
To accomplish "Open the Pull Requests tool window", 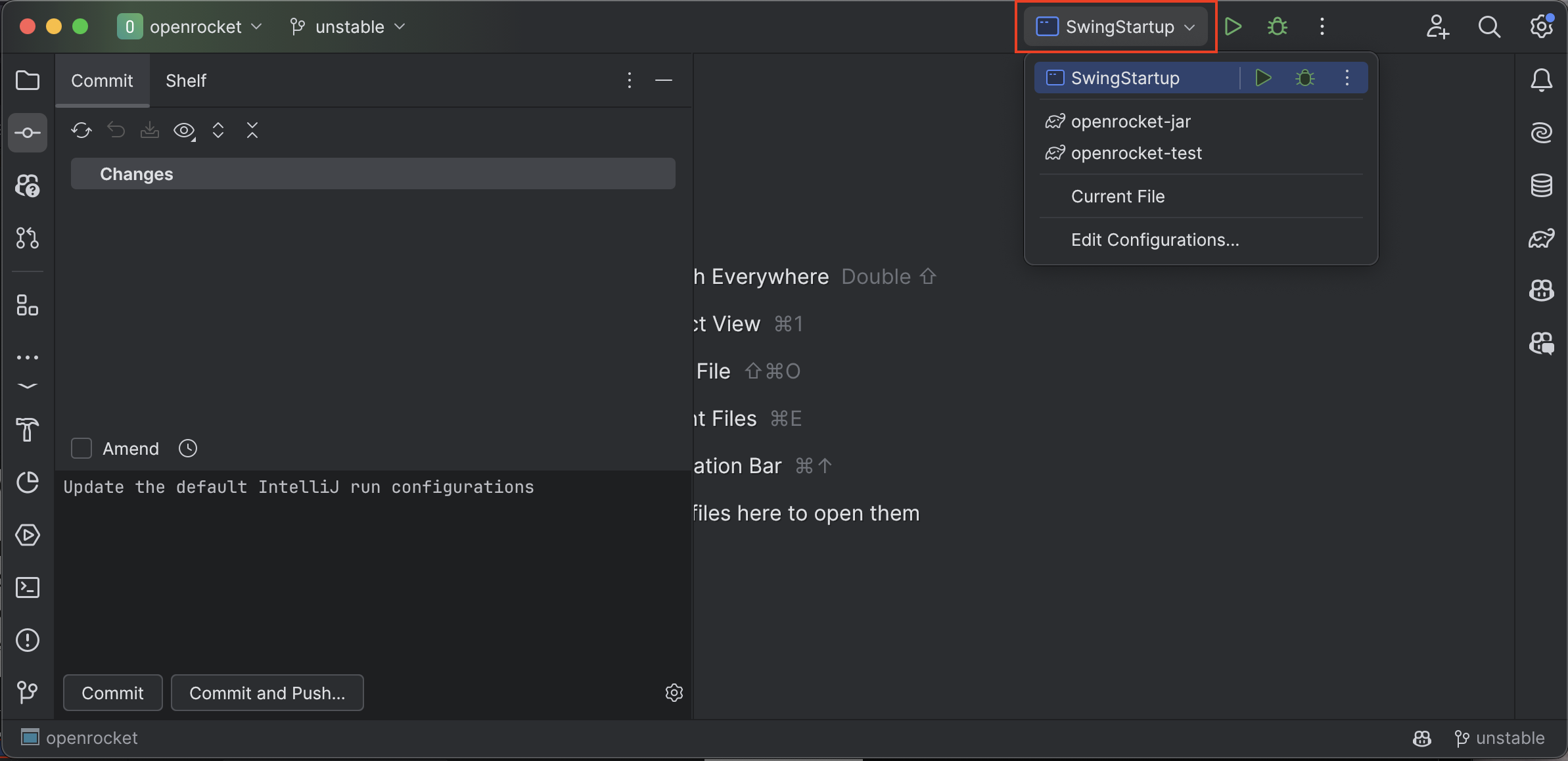I will coord(28,238).
